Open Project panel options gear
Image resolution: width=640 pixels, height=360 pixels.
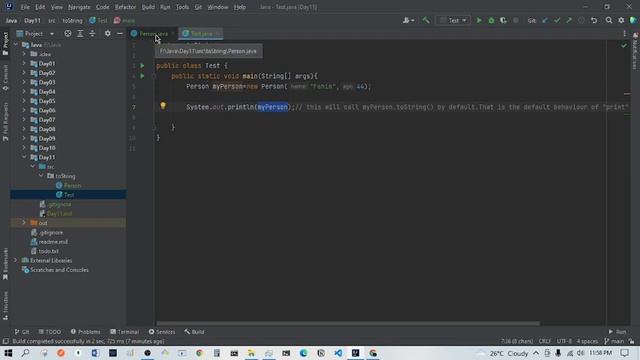(107, 33)
